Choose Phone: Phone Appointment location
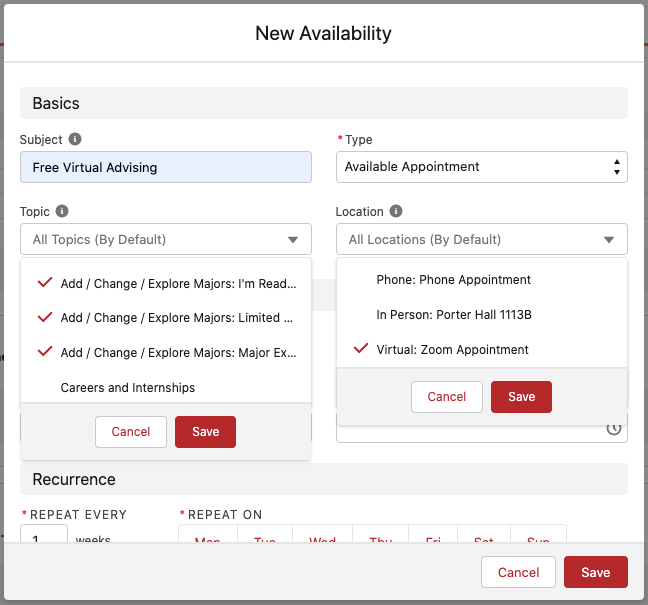This screenshot has width=648, height=605. (x=453, y=280)
